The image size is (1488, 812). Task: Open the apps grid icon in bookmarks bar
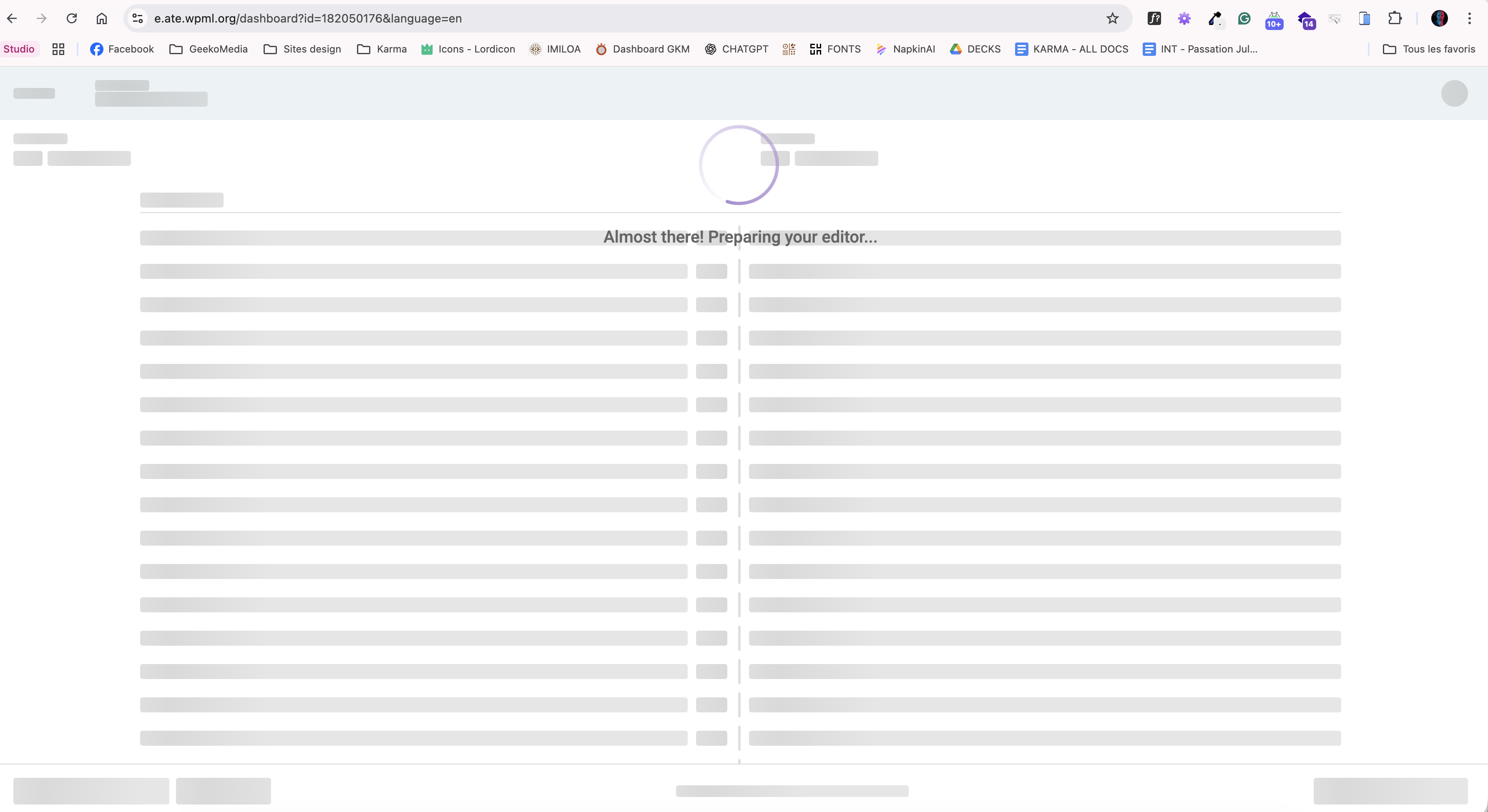58,49
